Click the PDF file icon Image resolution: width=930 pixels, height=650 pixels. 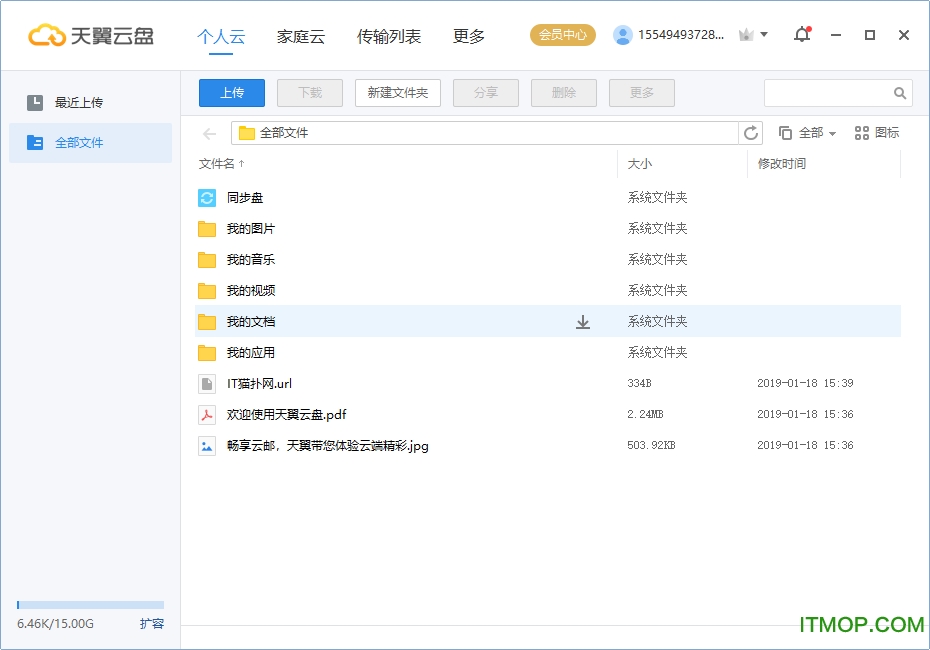pos(207,415)
